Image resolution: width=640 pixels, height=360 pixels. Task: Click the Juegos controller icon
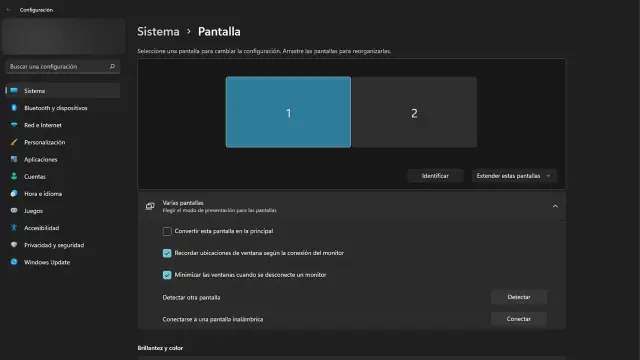(x=14, y=211)
